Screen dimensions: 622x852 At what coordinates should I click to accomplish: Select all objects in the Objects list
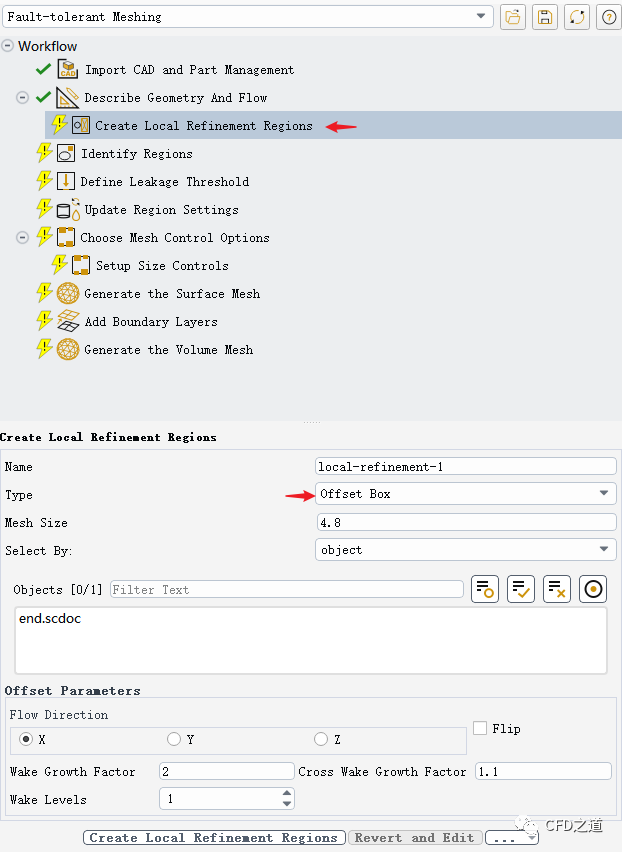[x=521, y=589]
